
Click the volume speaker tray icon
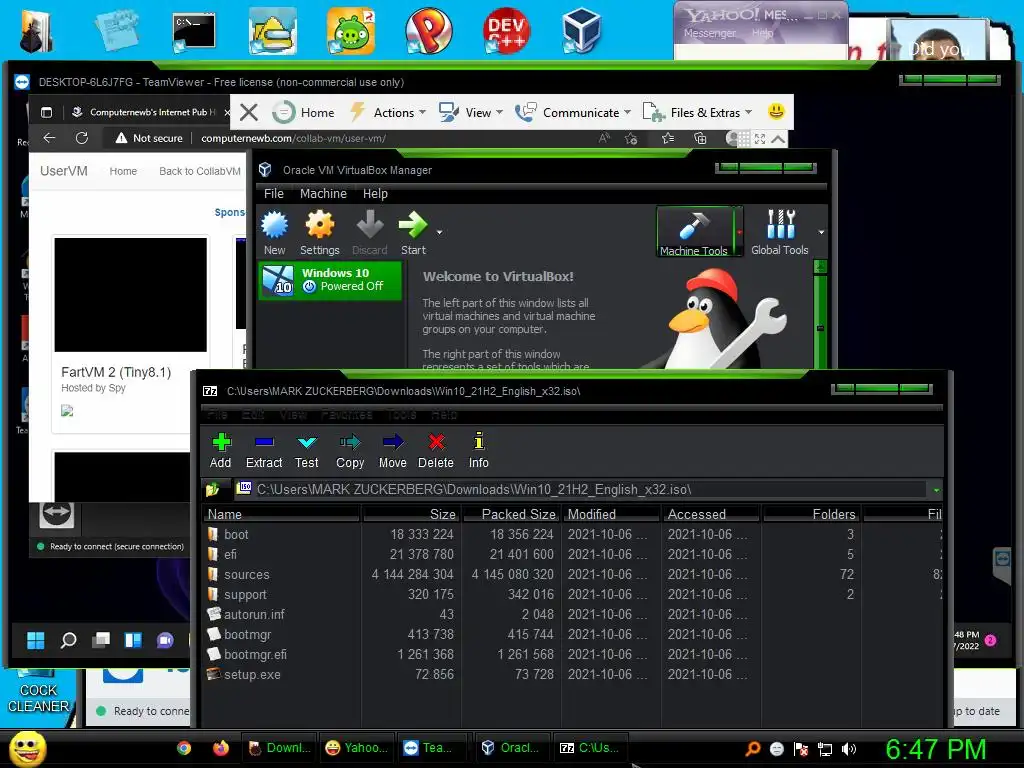pyautogui.click(x=849, y=749)
